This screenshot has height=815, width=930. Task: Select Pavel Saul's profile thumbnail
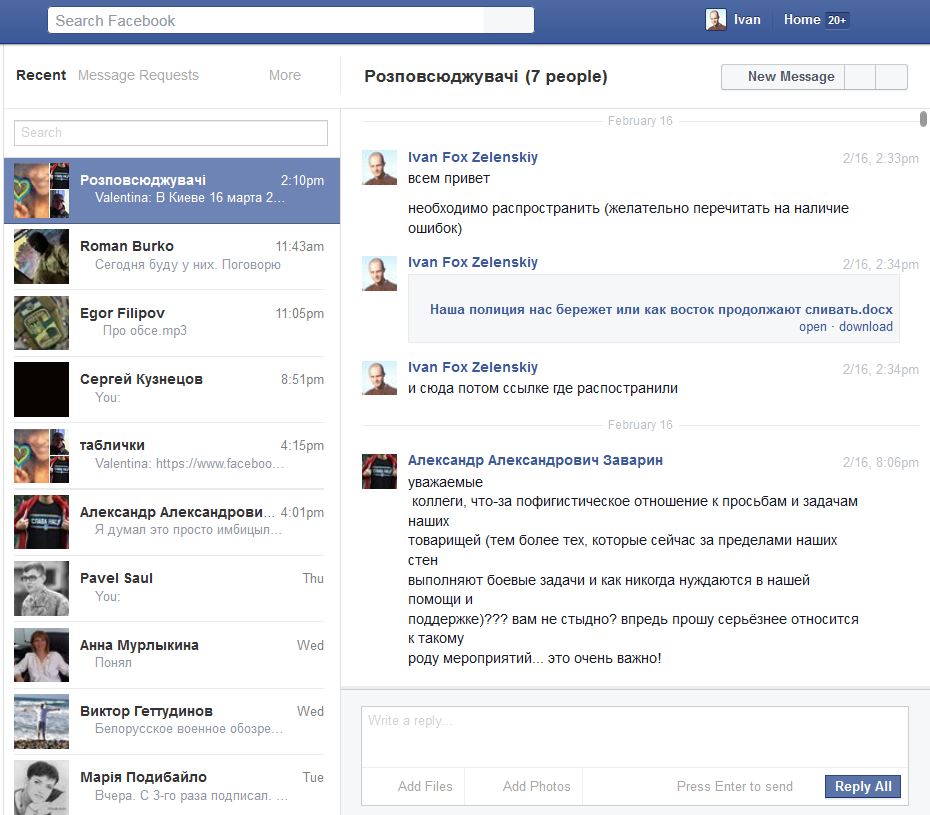[41, 589]
